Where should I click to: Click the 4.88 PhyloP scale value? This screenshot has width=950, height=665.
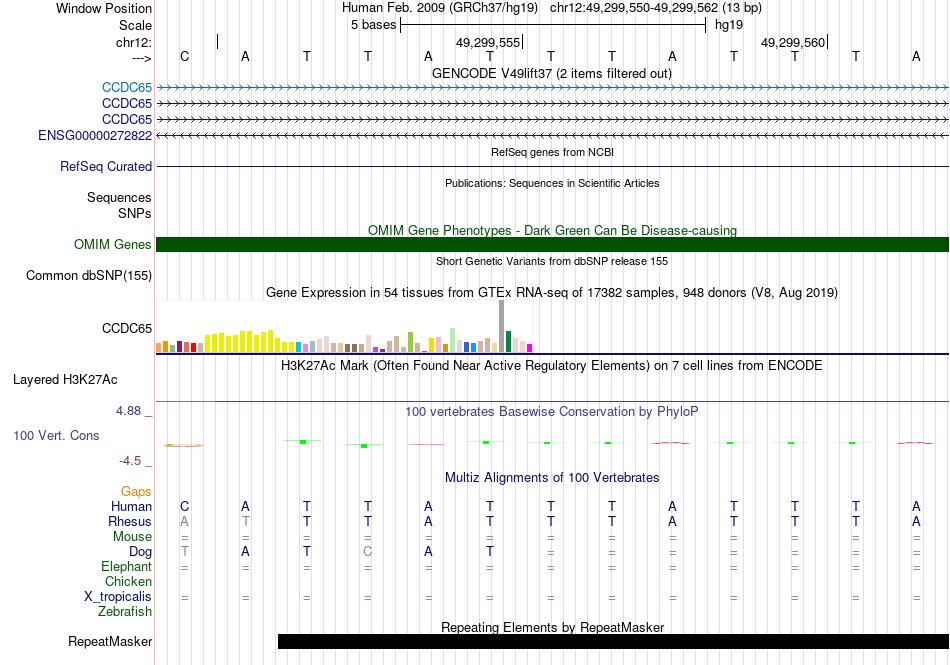tap(128, 411)
